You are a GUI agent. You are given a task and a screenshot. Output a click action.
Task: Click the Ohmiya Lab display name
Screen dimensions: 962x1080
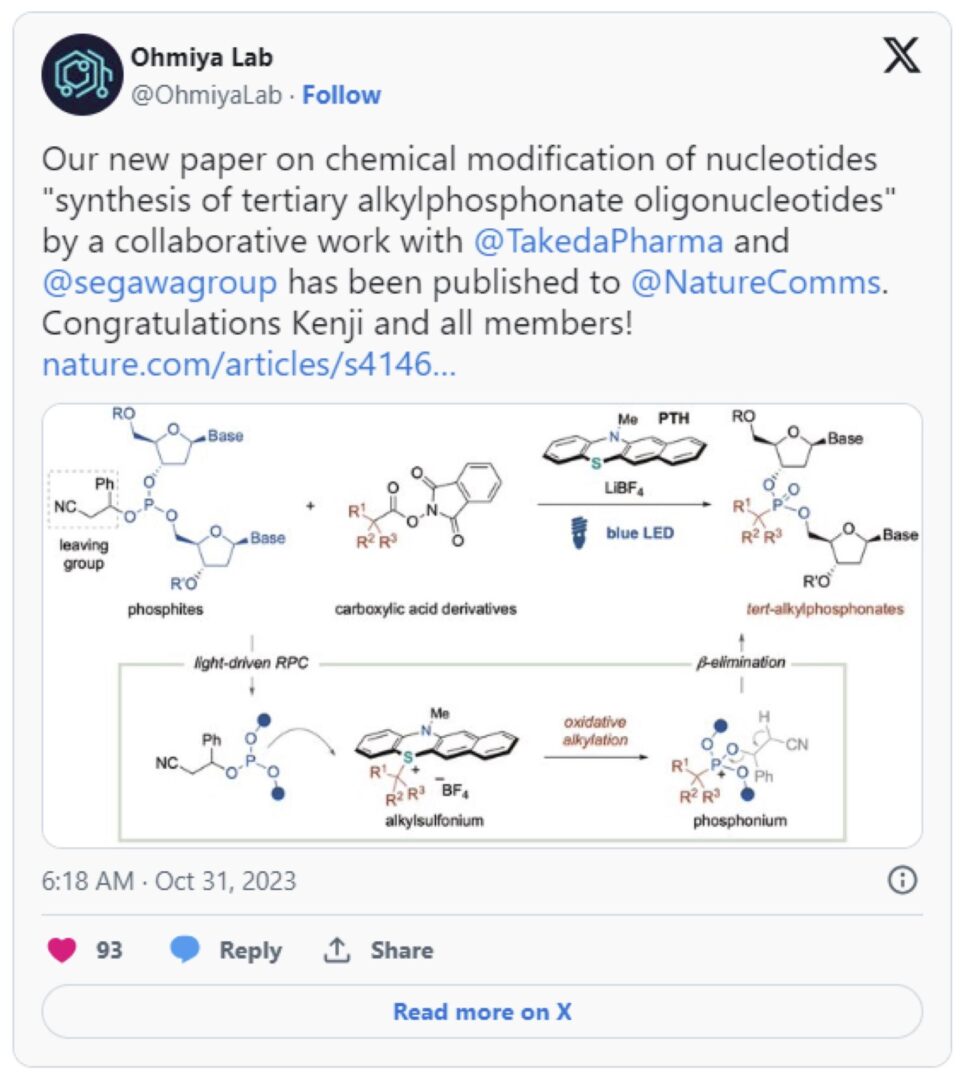point(202,57)
